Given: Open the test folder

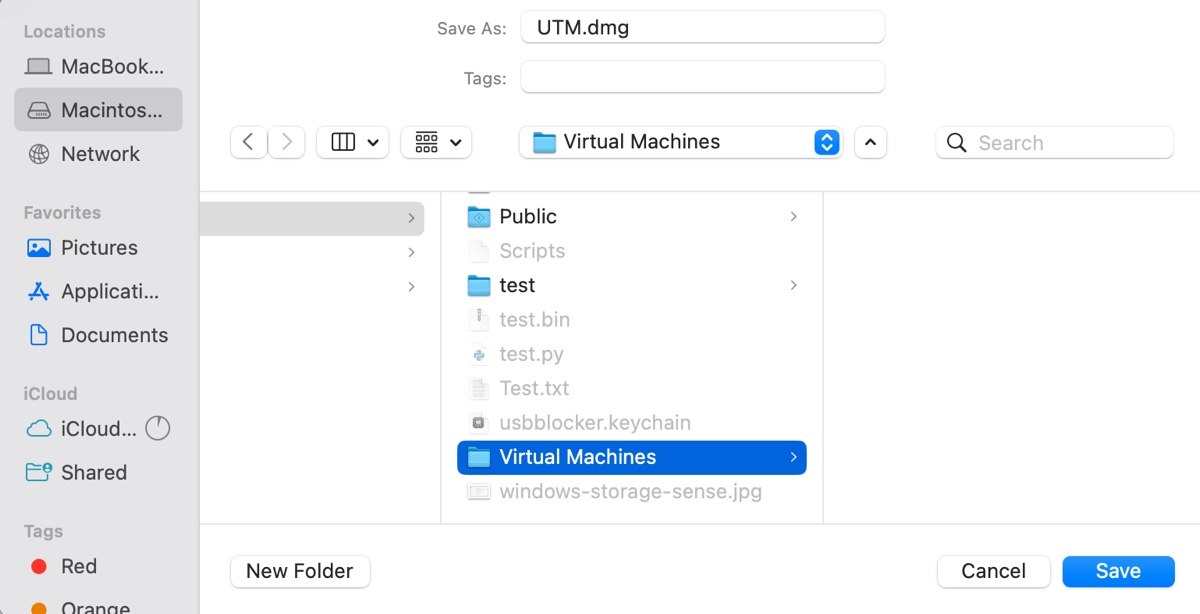Looking at the screenshot, I should tap(632, 285).
